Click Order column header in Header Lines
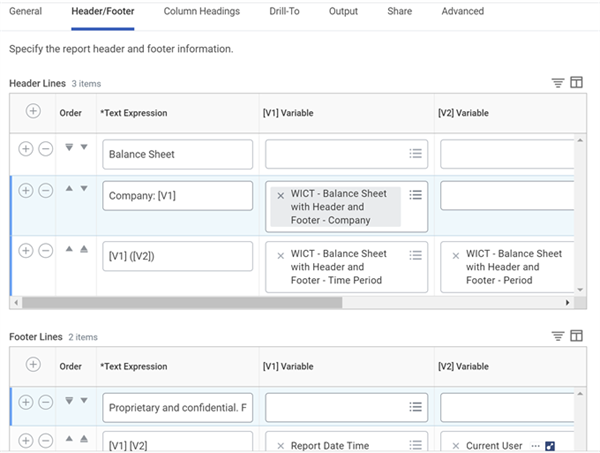The width and height of the screenshot is (600, 453). pyautogui.click(x=70, y=113)
